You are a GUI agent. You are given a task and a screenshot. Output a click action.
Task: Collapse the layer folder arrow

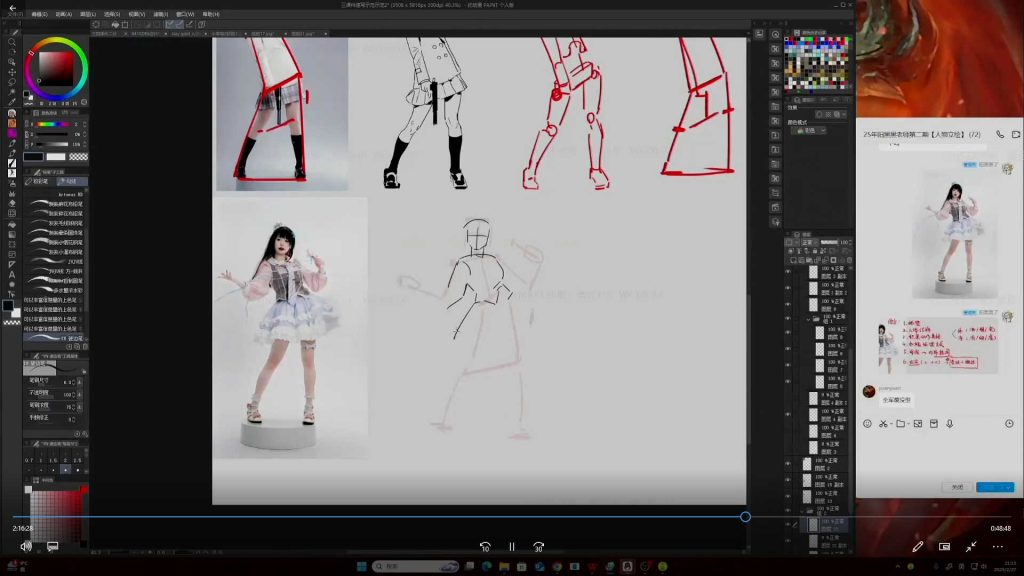(808, 319)
